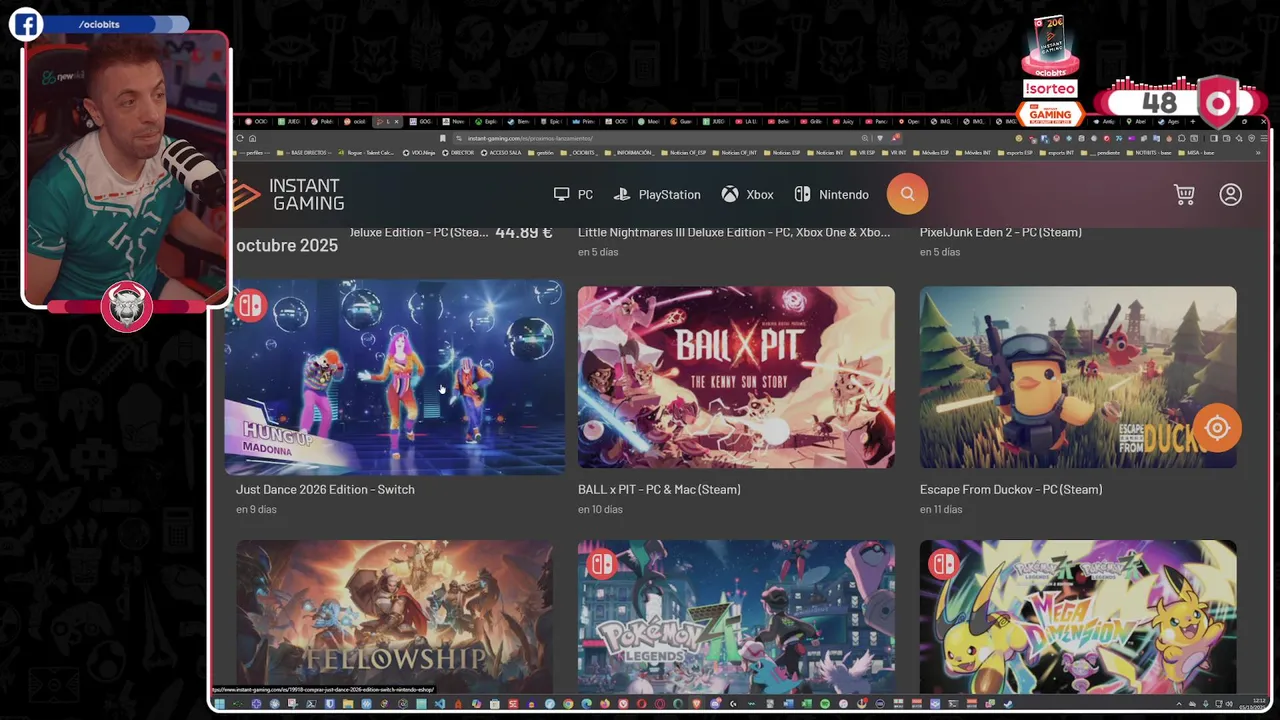
Task: Click the zoom magnifier icon in address bar
Action: click(x=865, y=138)
